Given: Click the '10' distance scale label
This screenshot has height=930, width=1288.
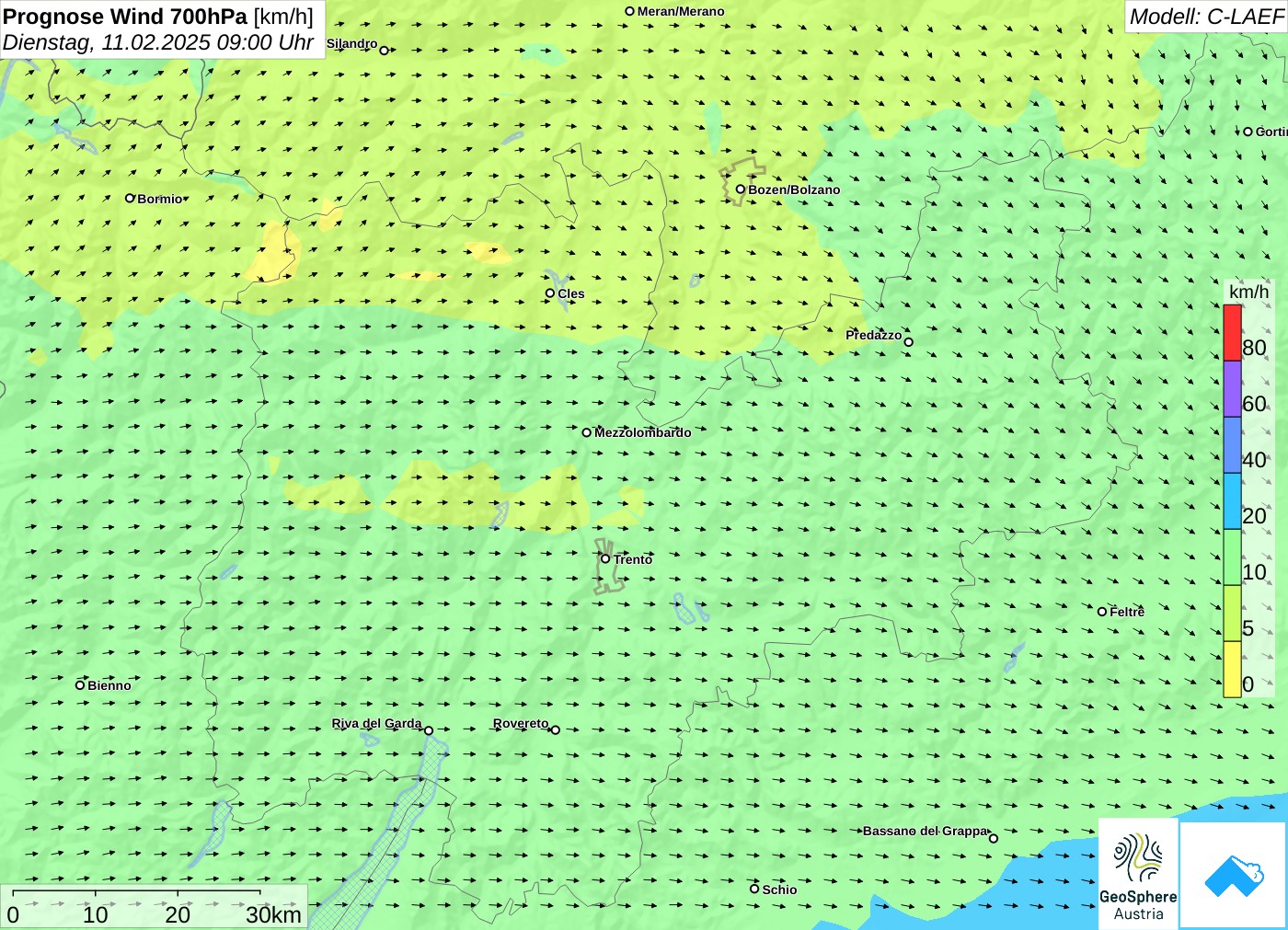Looking at the screenshot, I should click(96, 914).
